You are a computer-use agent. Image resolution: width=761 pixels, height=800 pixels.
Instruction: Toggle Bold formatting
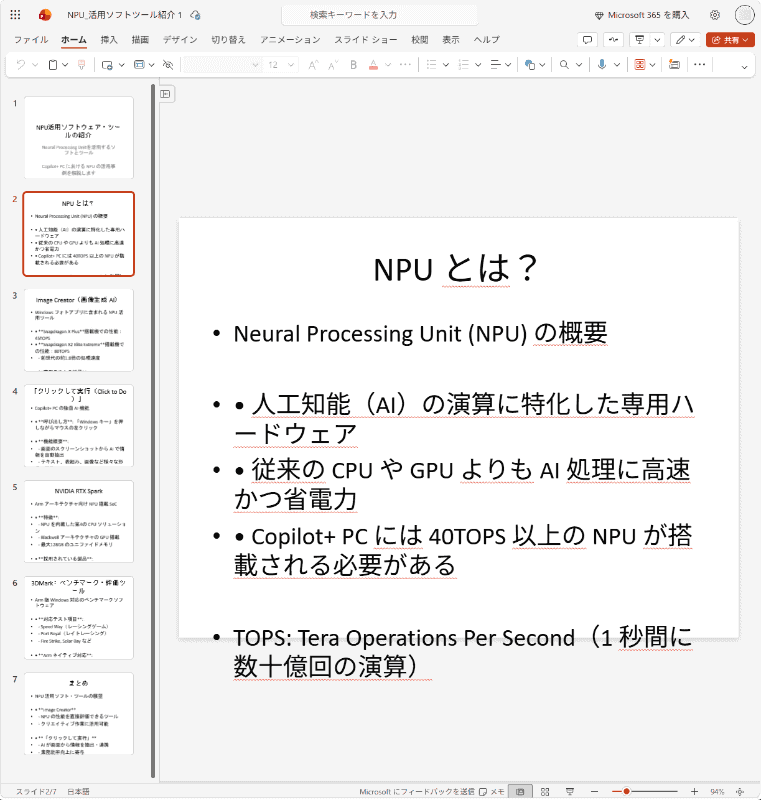pyautogui.click(x=353, y=65)
